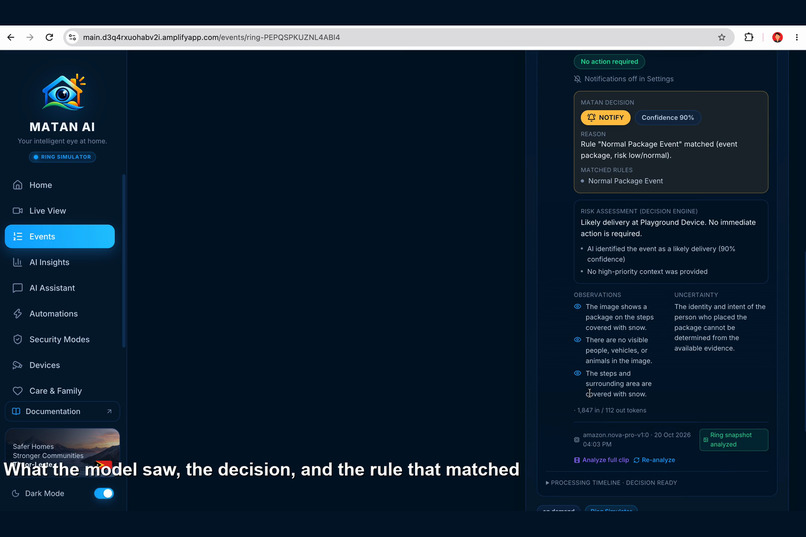Open the Documentation external link
806x537 pixels.
[62, 411]
